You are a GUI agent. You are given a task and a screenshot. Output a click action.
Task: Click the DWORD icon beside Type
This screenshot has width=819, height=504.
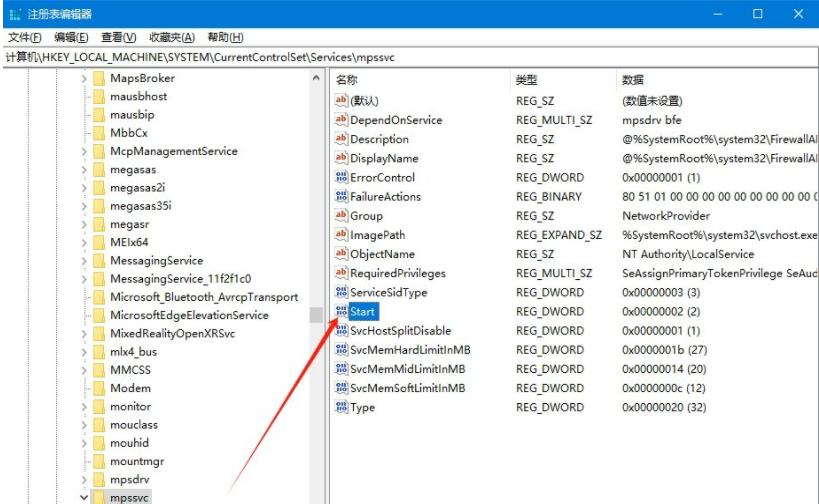341,407
